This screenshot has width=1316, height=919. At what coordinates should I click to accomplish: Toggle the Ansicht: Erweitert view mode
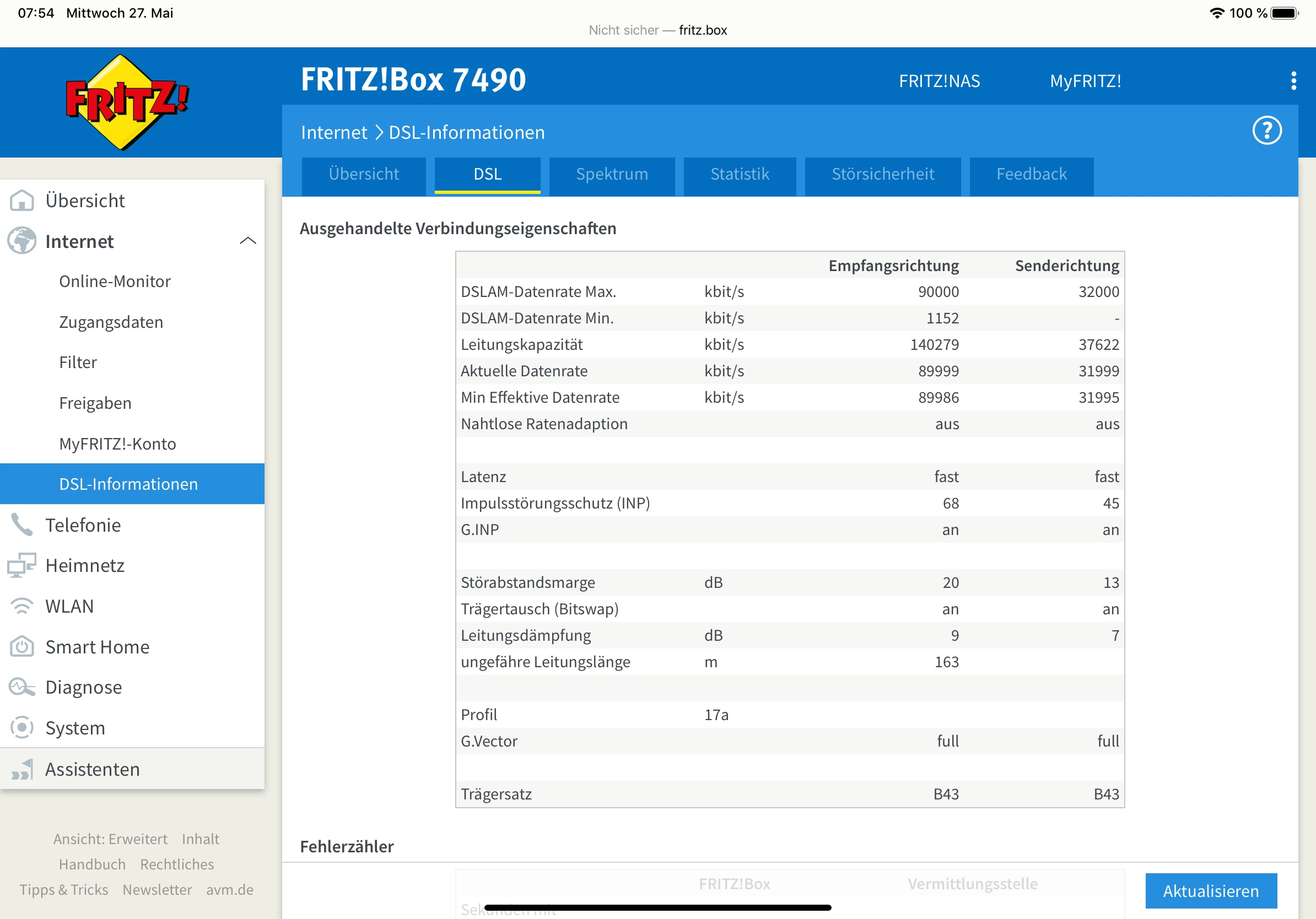(110, 839)
